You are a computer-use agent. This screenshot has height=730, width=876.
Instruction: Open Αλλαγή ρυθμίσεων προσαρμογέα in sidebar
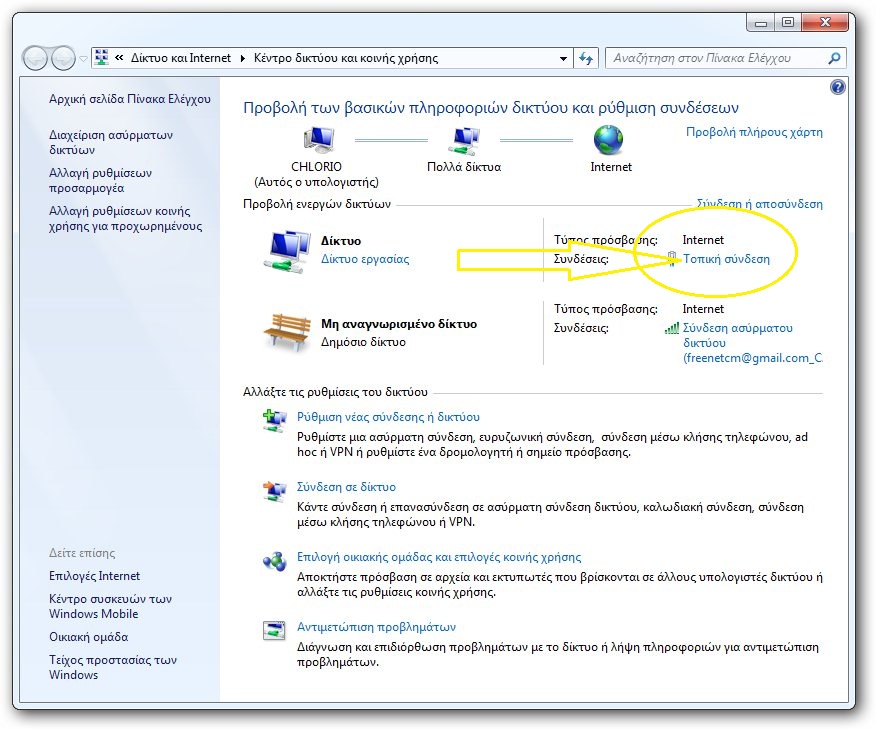(x=101, y=180)
